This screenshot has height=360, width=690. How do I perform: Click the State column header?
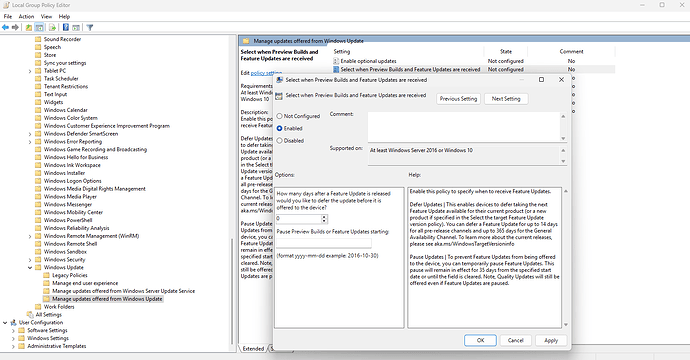coord(506,51)
